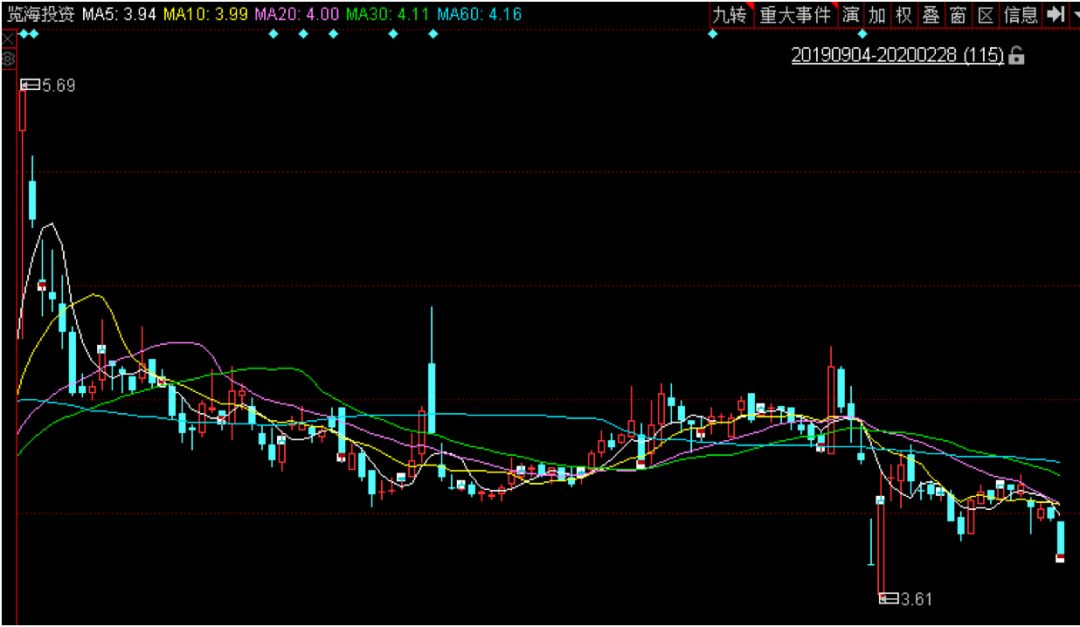
Task: Open the gear settings icon on the chart's left edge
Action: click(8, 59)
